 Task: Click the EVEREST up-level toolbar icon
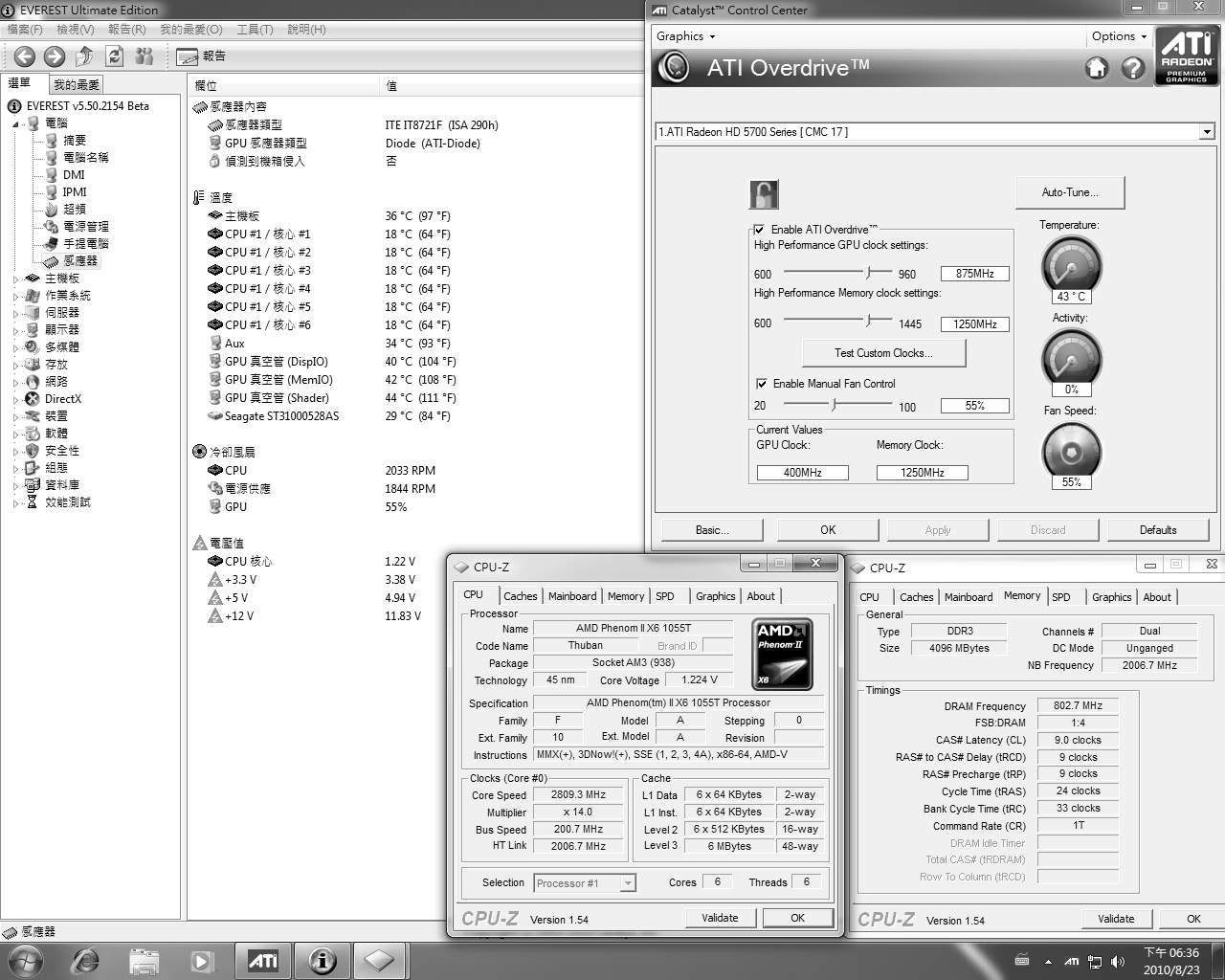point(85,56)
